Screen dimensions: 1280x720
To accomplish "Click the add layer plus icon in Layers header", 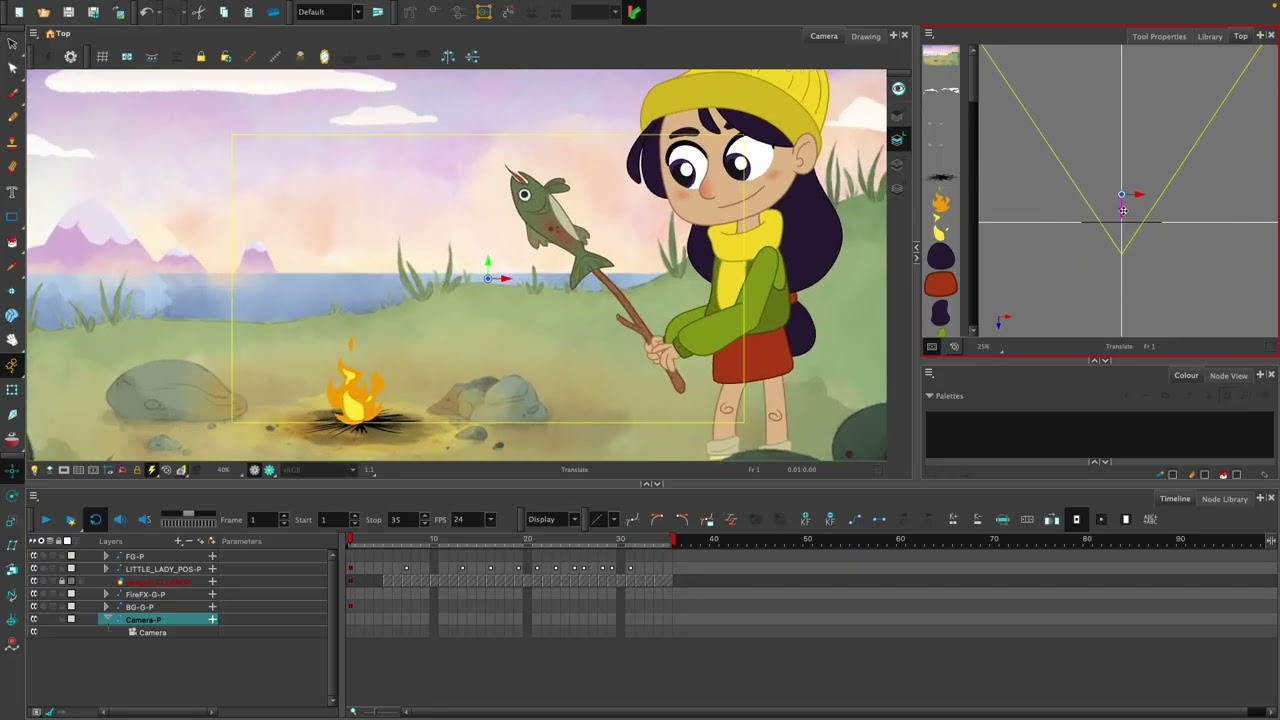I will pos(178,541).
